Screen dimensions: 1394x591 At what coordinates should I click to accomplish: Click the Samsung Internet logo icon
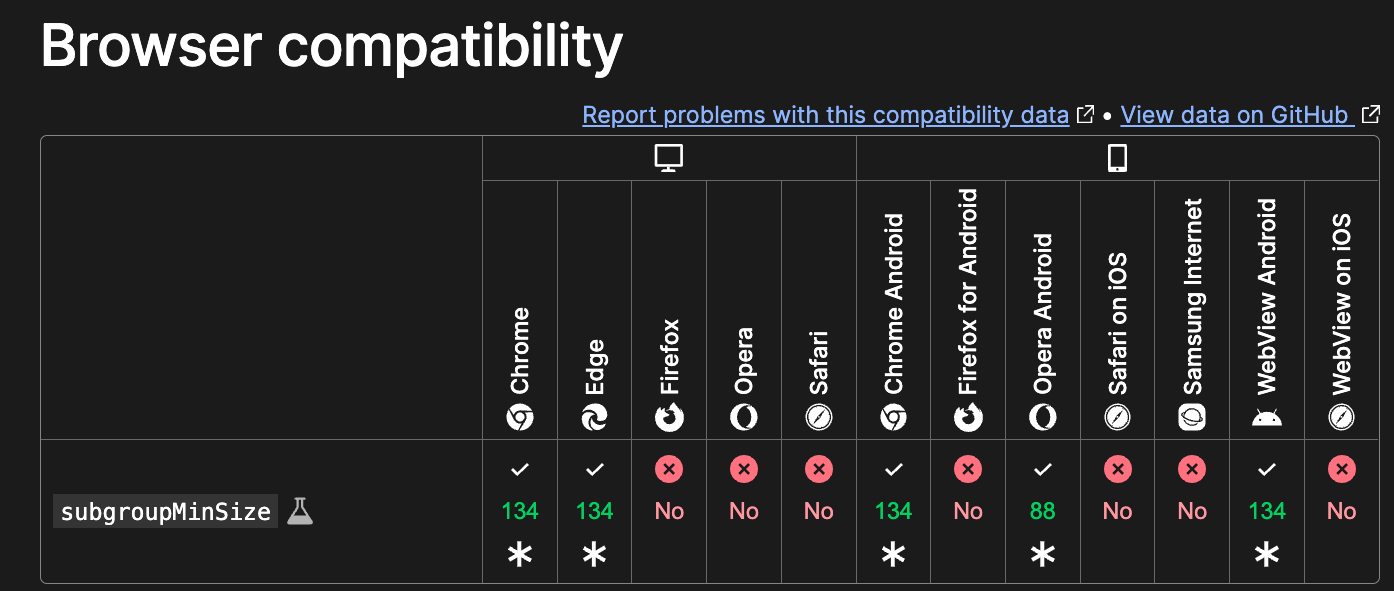1192,418
